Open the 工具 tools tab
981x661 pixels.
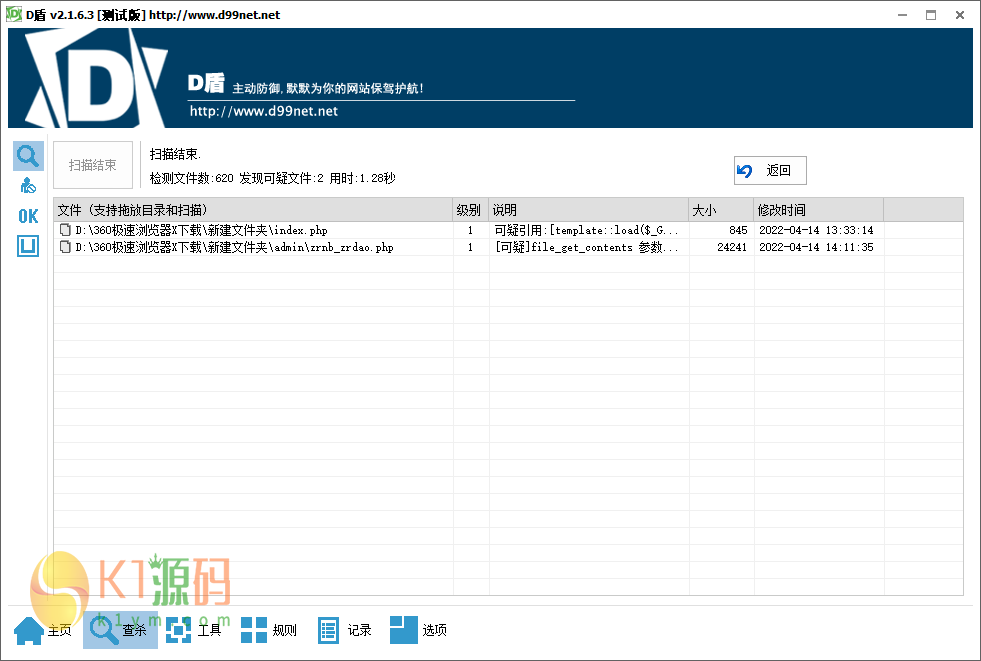pyautogui.click(x=194, y=630)
